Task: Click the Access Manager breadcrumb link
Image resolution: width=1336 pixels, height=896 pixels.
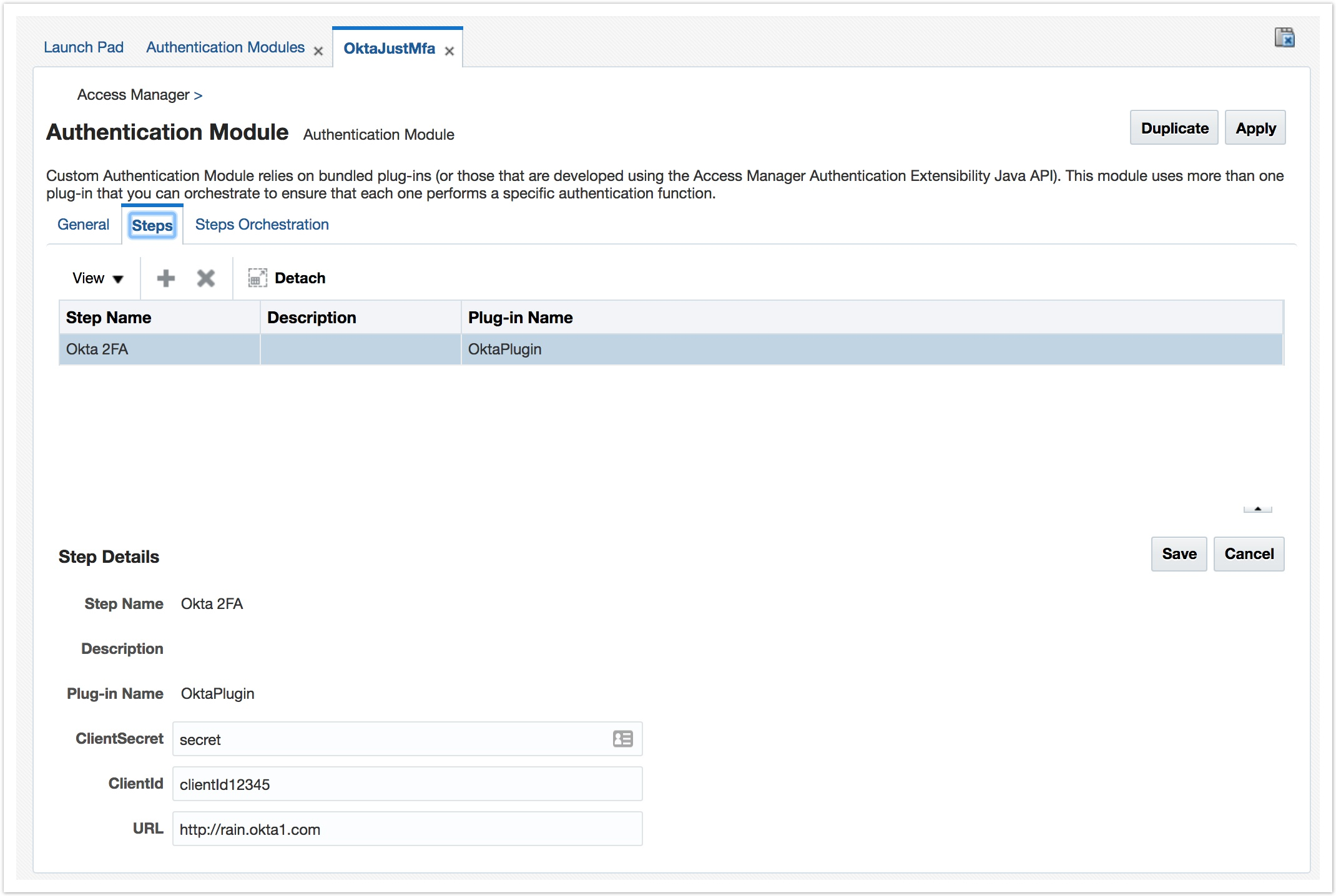Action: pos(133,95)
